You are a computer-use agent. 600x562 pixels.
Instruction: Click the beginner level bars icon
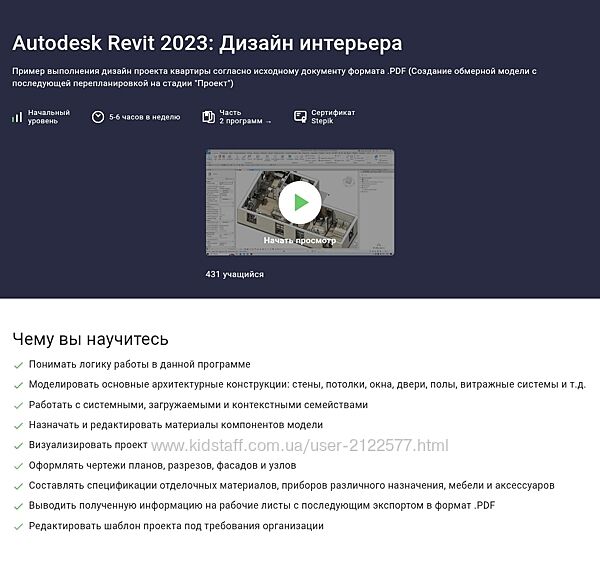tap(17, 117)
